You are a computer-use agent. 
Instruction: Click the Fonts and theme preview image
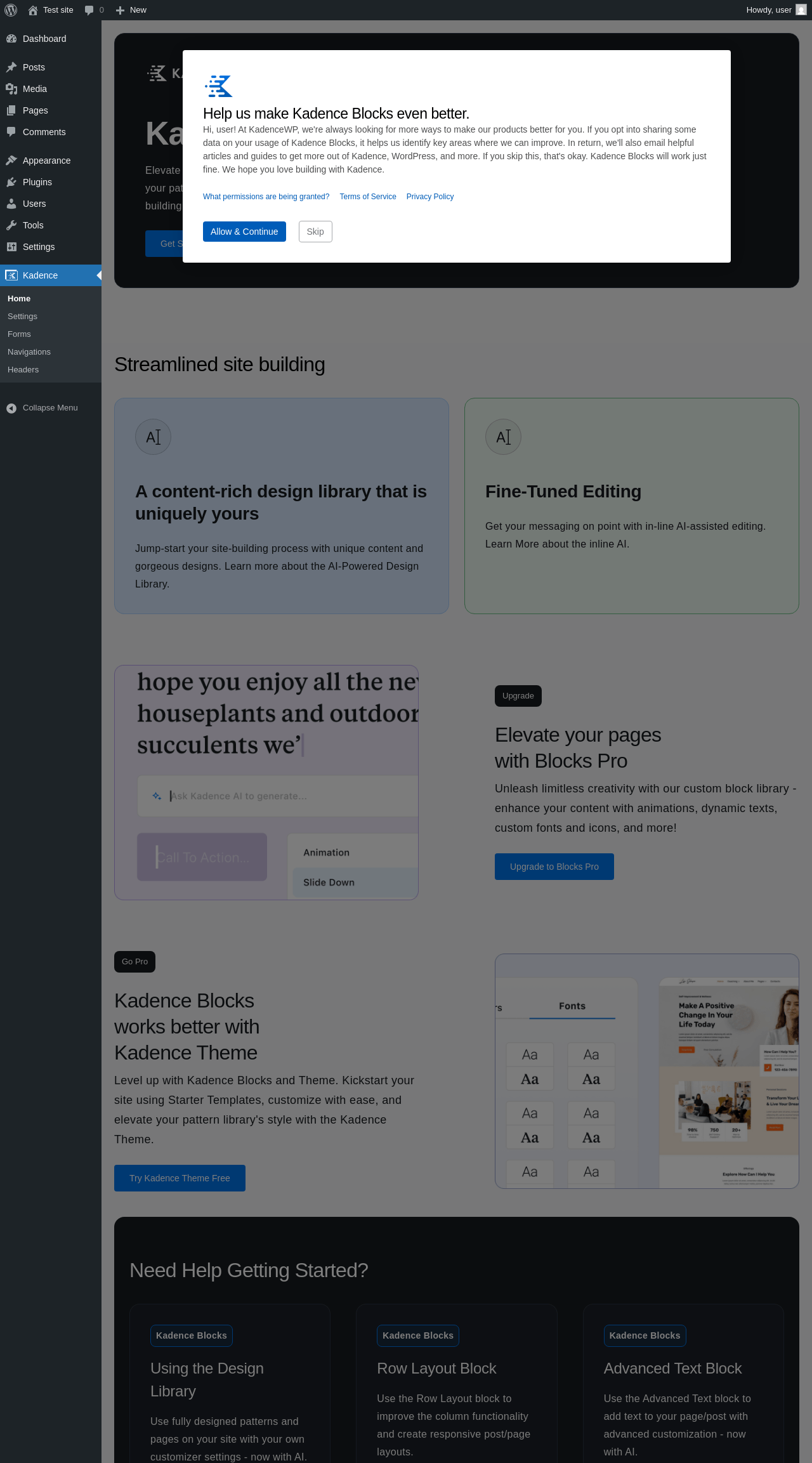tap(647, 1071)
